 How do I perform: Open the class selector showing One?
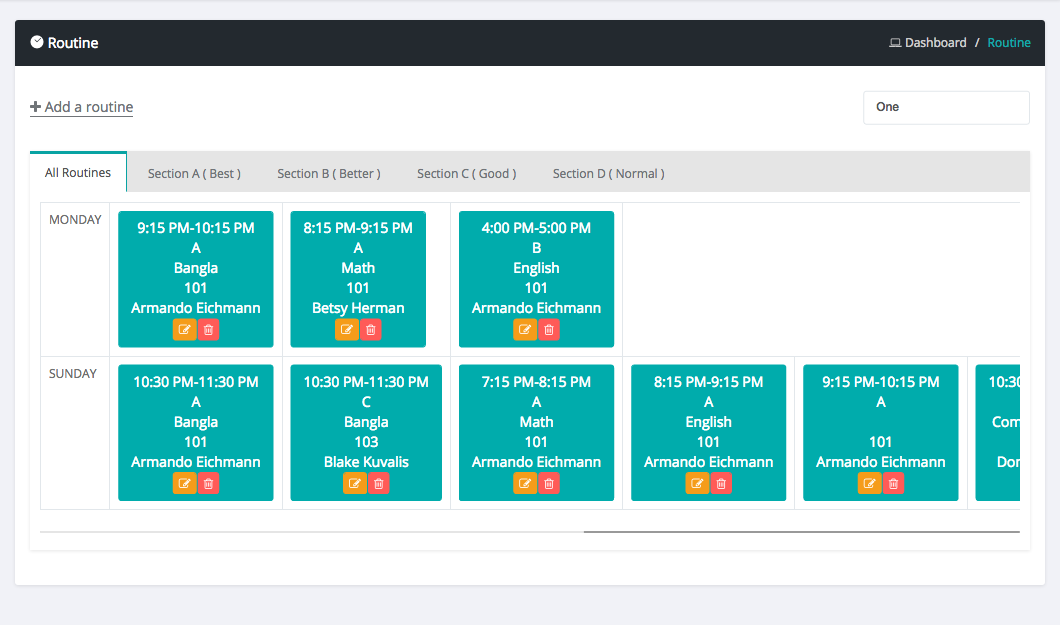pyautogui.click(x=945, y=108)
